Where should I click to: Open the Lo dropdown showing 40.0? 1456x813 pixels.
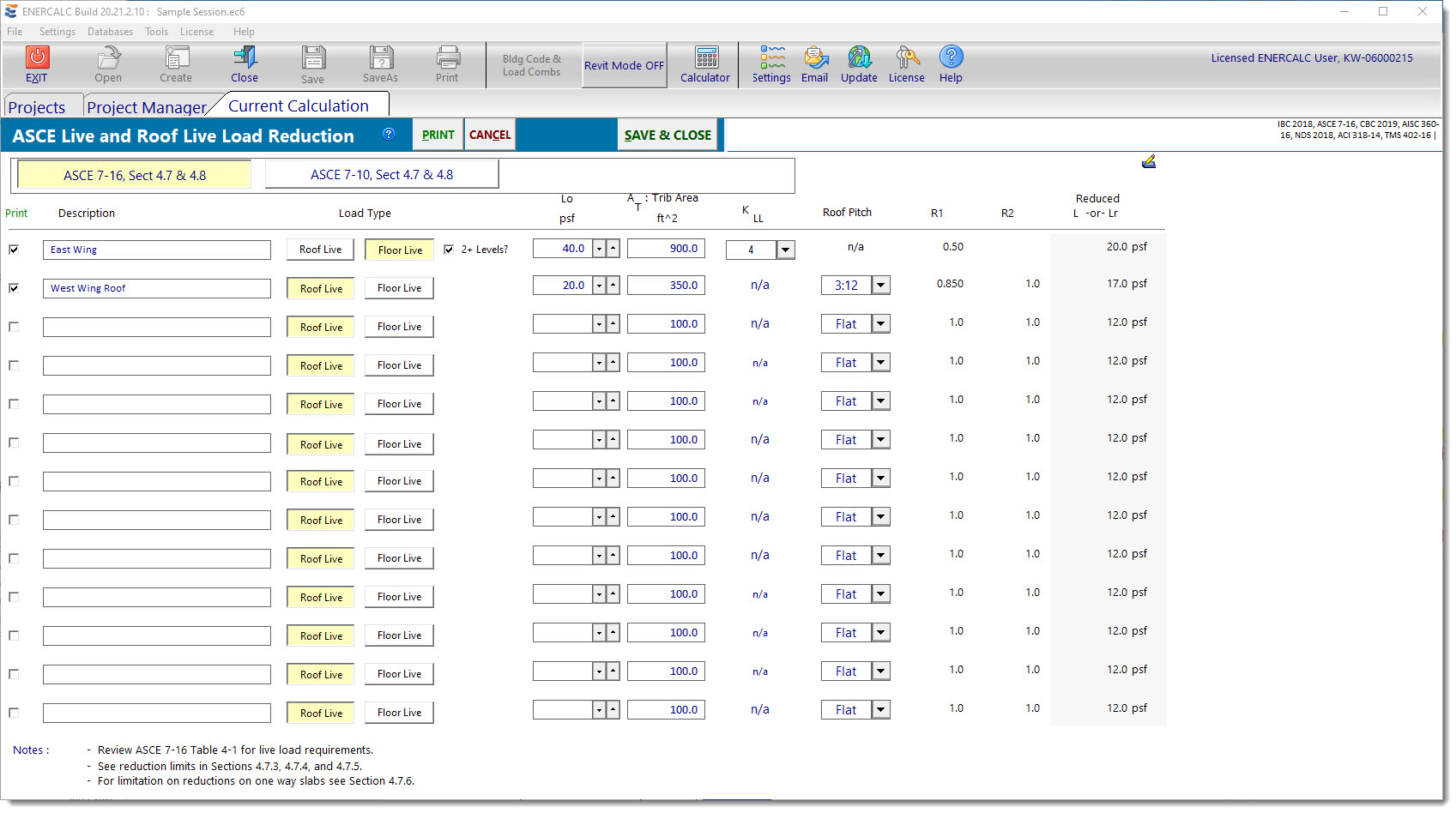click(599, 249)
